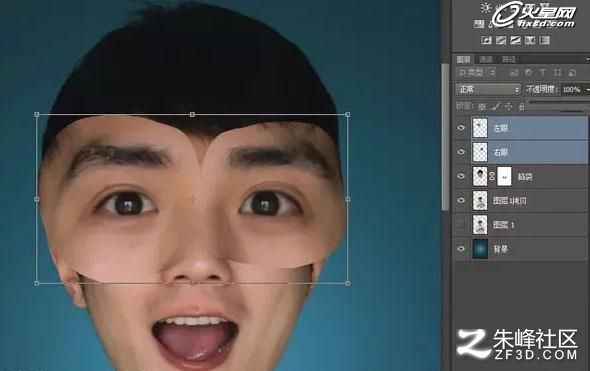Switch to the 通道 channels tab
The height and width of the screenshot is (371, 590).
click(486, 59)
